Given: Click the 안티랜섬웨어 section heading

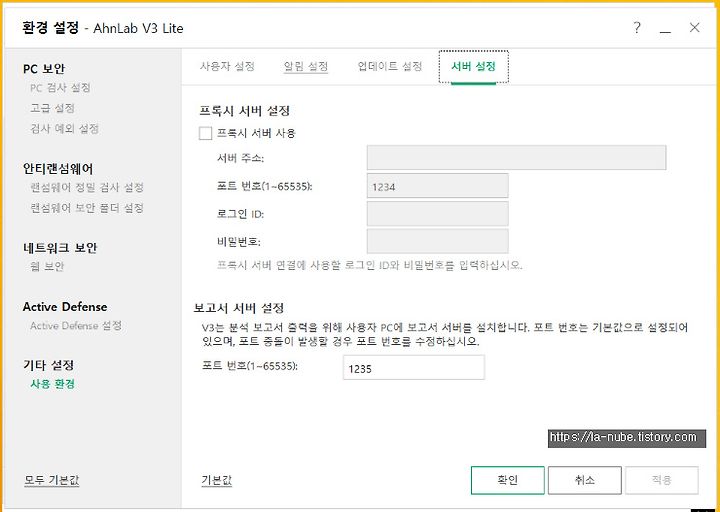Looking at the screenshot, I should (x=58, y=169).
